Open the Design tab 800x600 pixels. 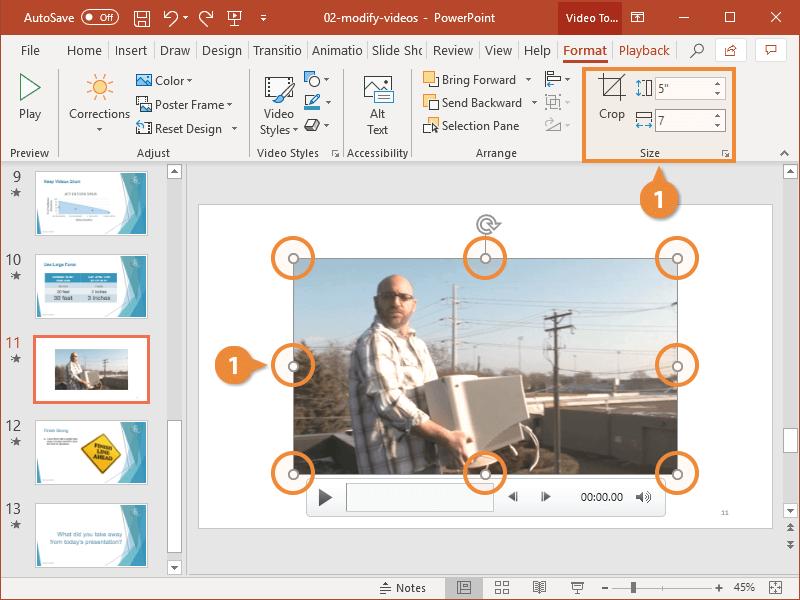[x=222, y=51]
